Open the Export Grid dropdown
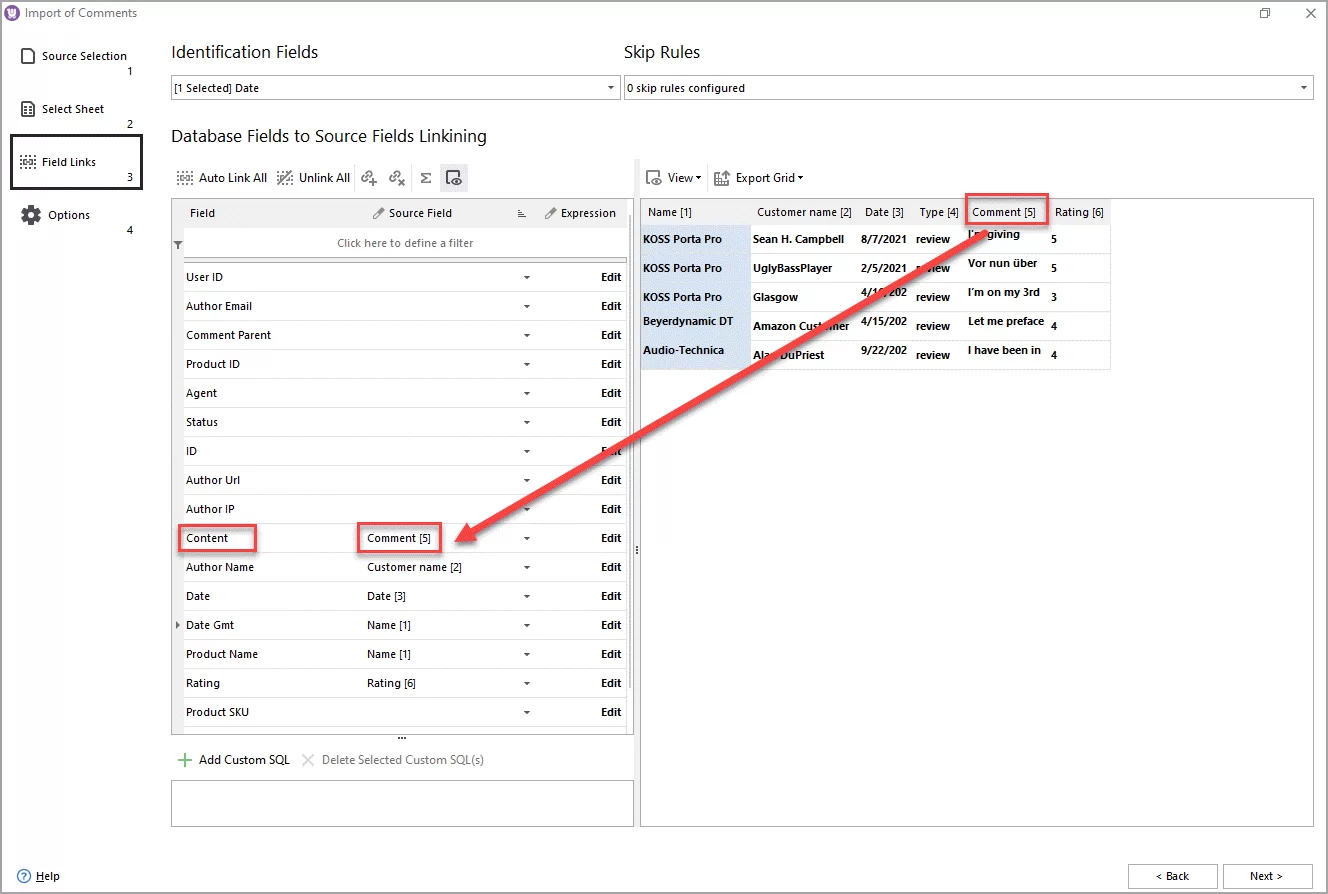 [x=758, y=177]
